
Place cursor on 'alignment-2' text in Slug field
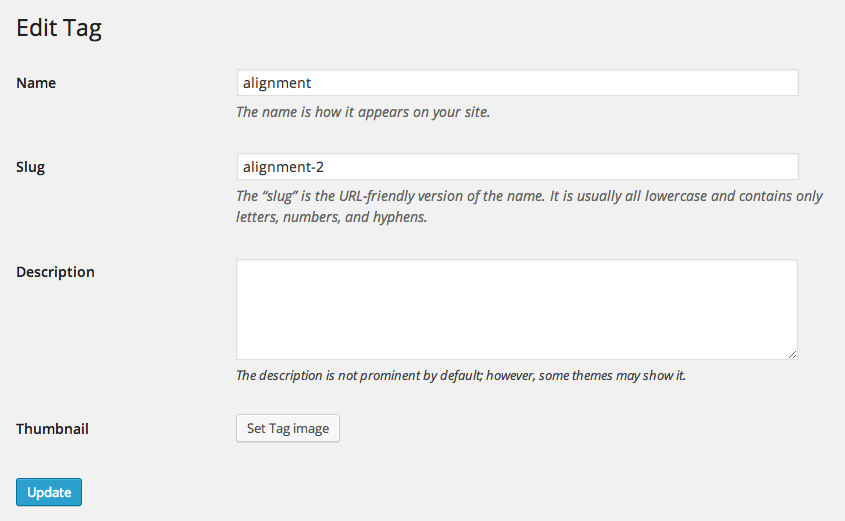click(x=283, y=167)
